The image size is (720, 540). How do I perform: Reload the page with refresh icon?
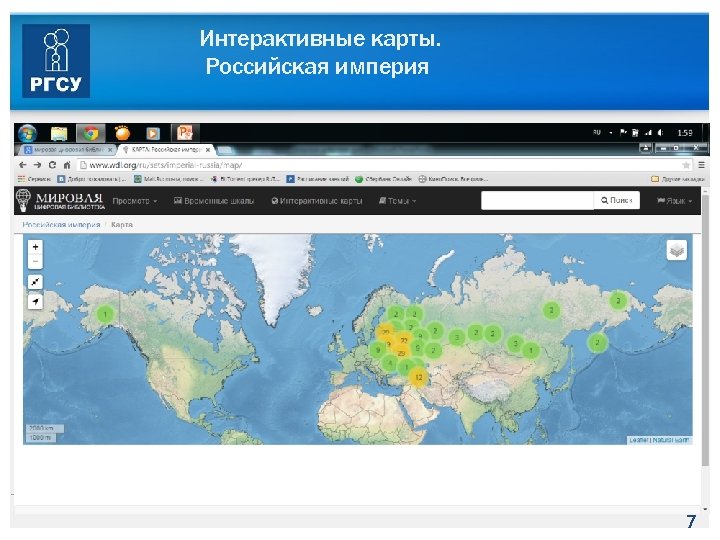(52, 165)
